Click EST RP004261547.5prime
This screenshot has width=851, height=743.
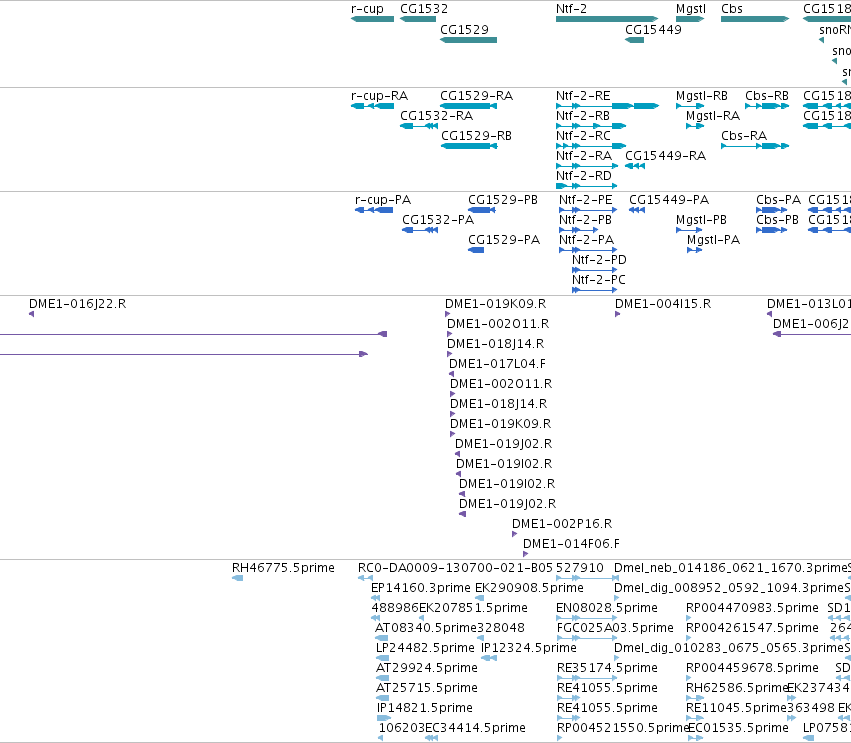689,638
